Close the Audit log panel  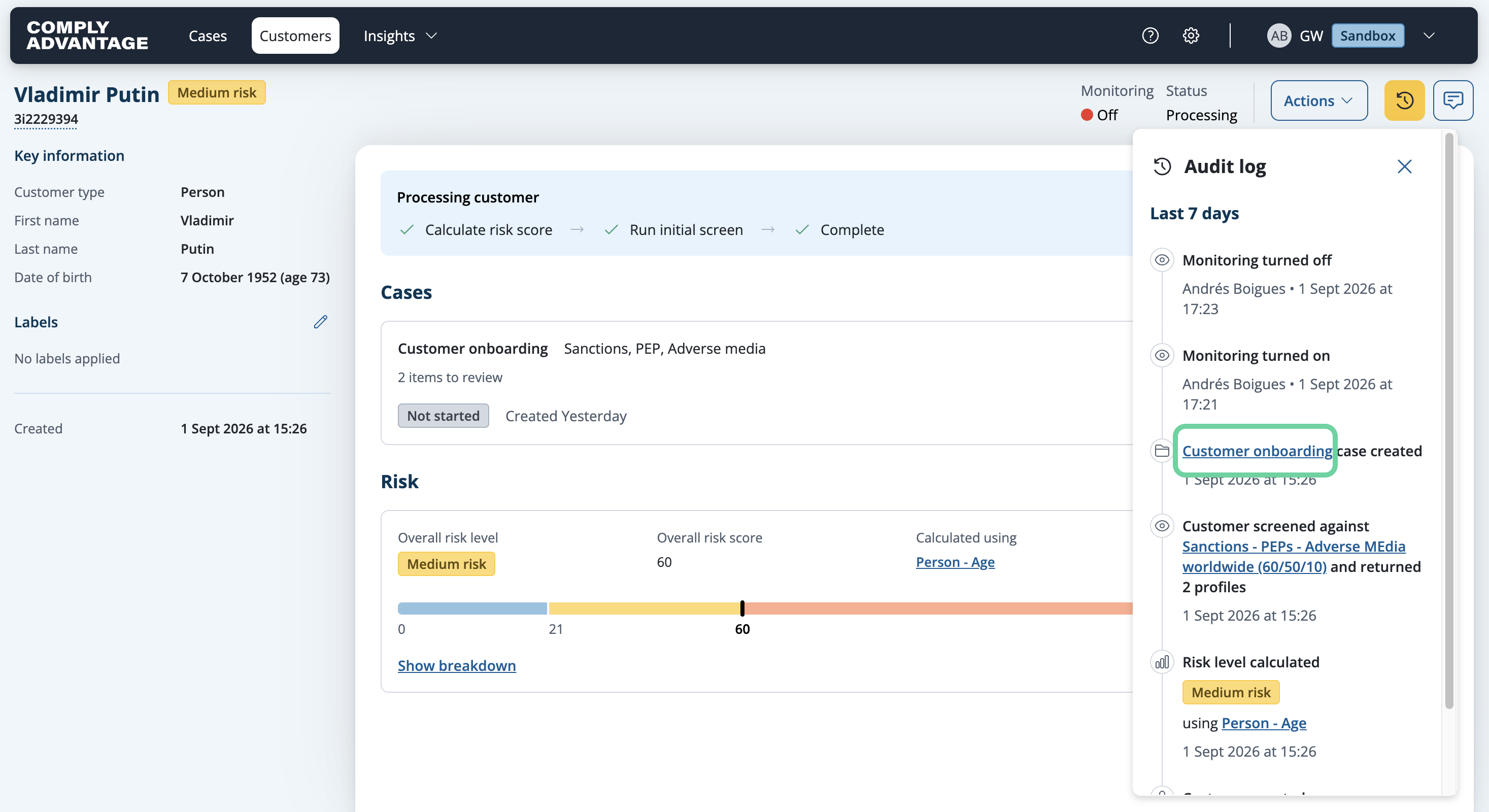point(1404,166)
